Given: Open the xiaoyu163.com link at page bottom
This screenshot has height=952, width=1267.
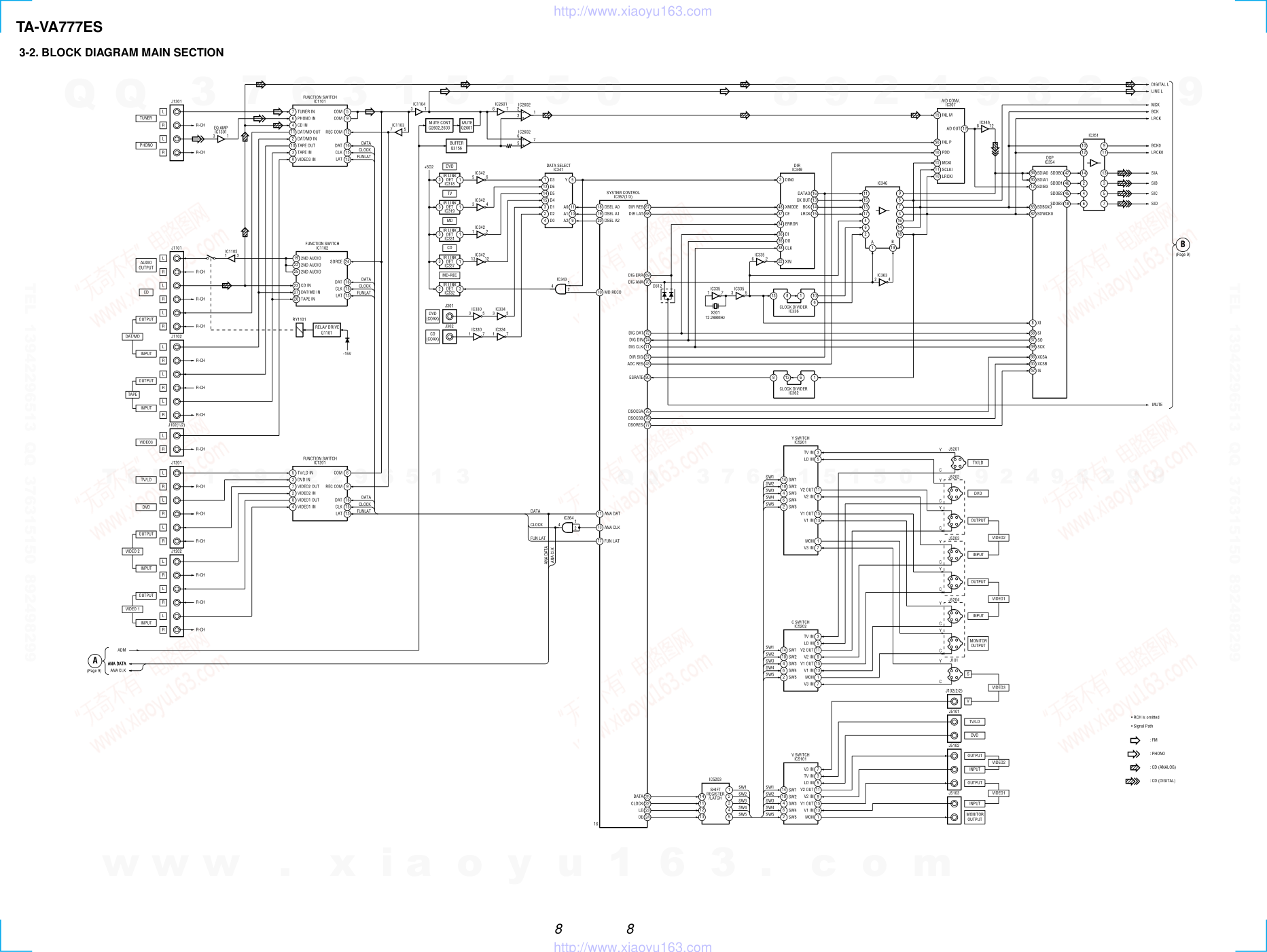Looking at the screenshot, I should click(x=632, y=946).
